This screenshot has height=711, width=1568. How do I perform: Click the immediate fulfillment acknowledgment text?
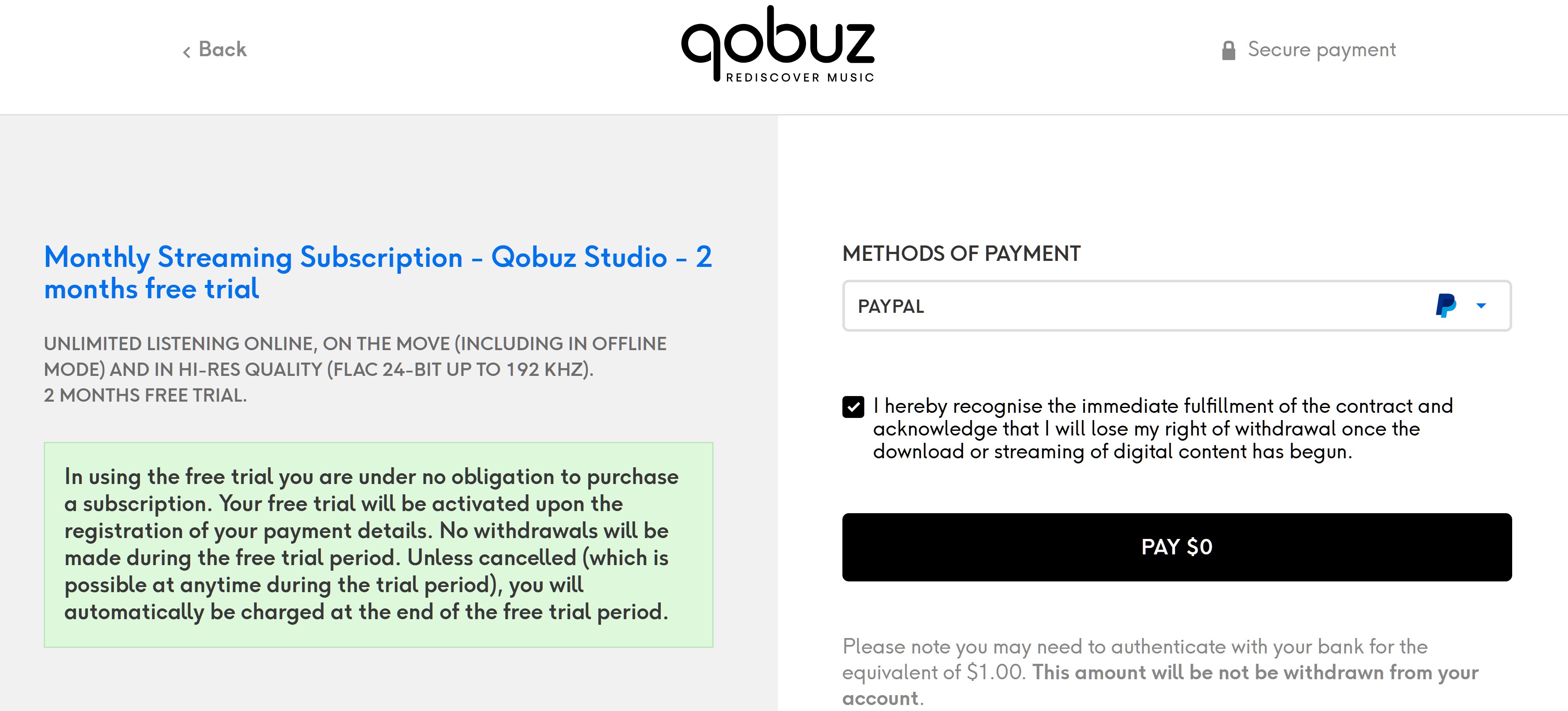coord(1163,429)
